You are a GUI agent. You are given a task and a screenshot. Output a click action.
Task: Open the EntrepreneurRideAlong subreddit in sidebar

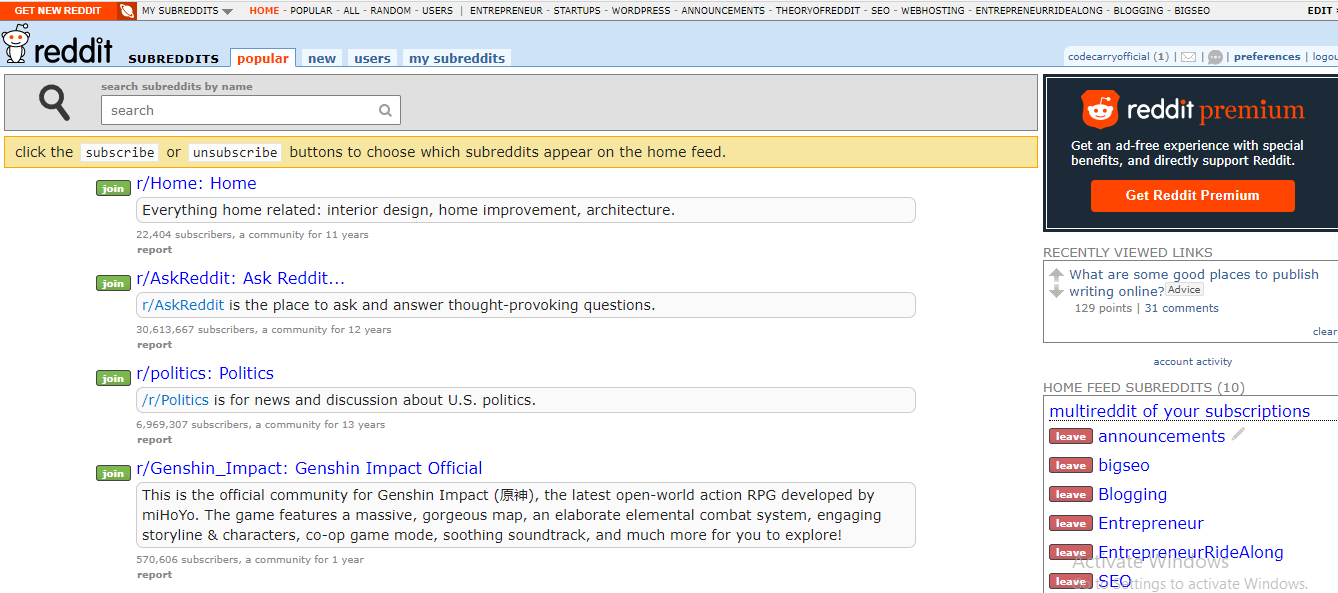coord(1190,552)
